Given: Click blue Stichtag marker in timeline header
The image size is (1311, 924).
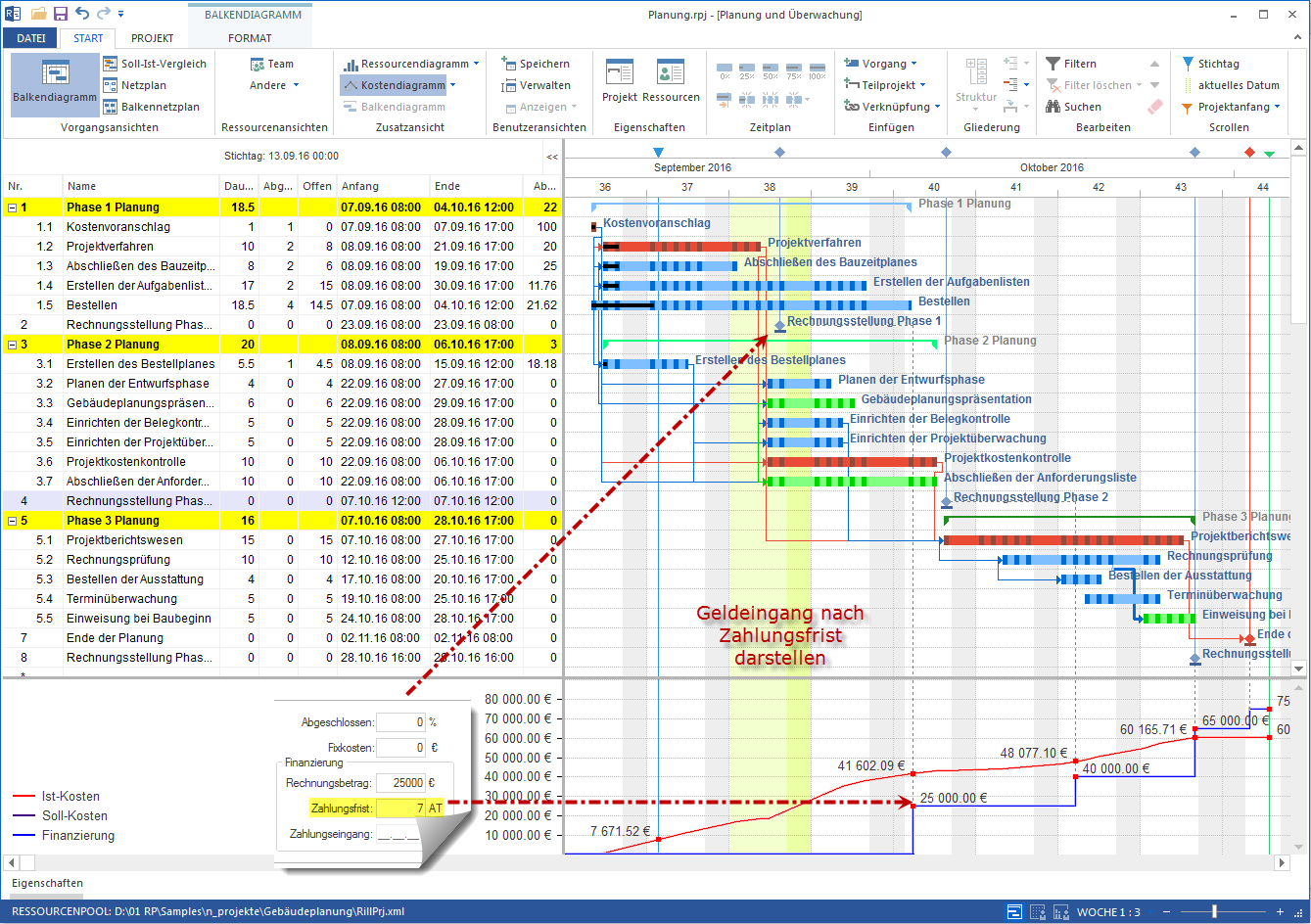Looking at the screenshot, I should (x=658, y=153).
